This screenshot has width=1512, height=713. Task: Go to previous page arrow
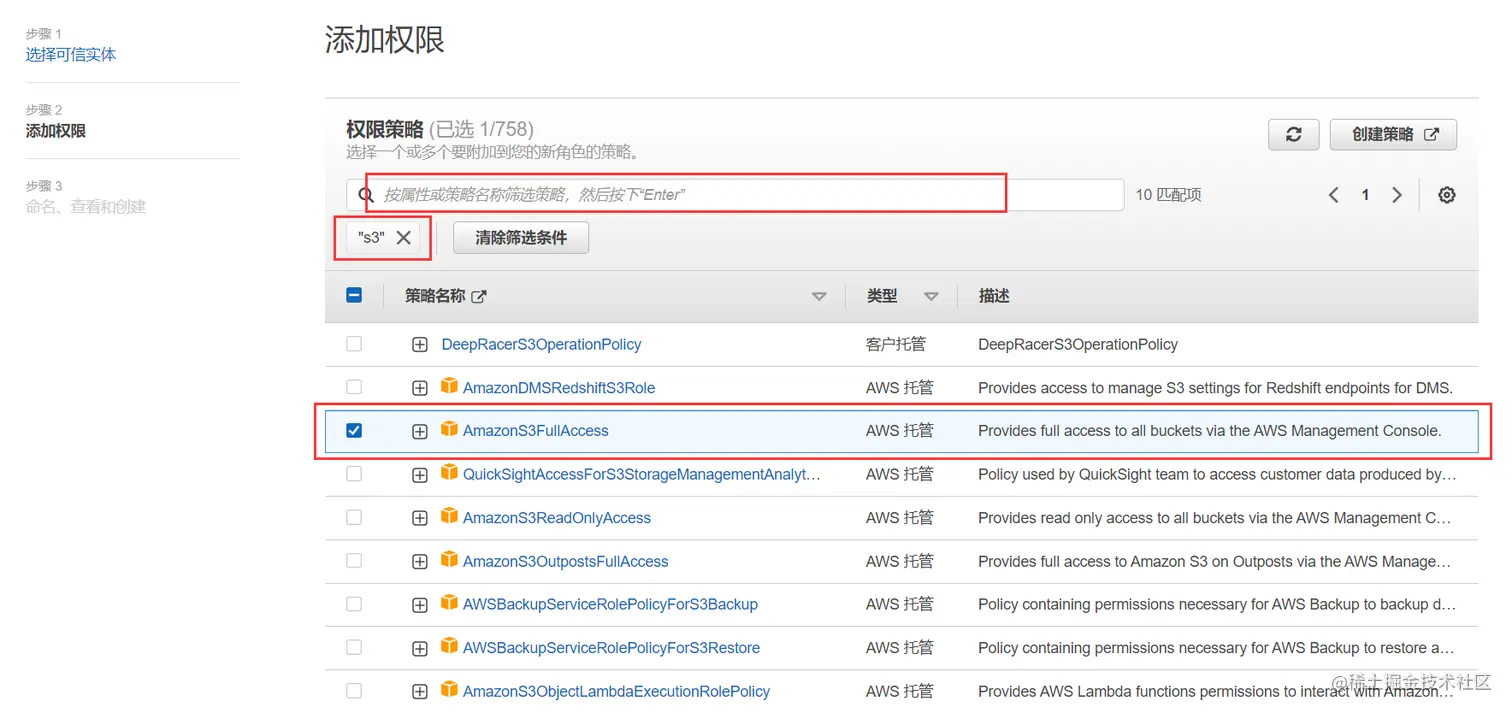(1333, 195)
